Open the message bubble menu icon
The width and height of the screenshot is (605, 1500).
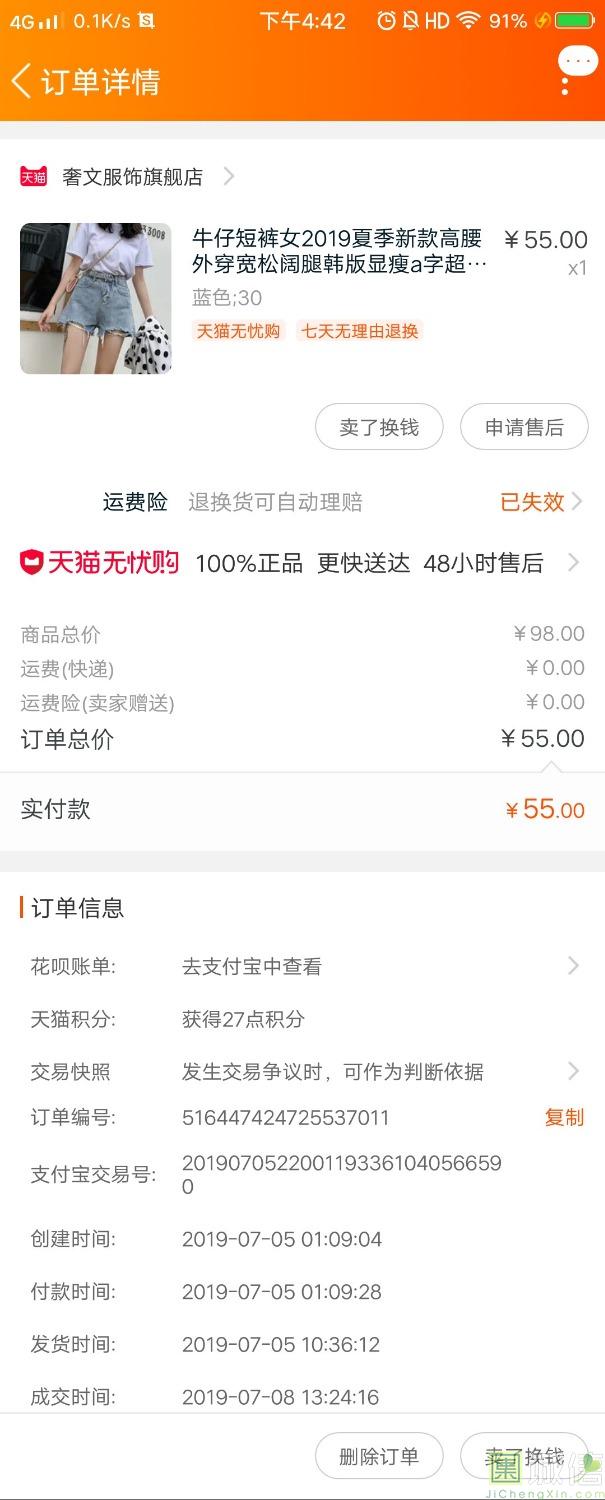point(576,64)
